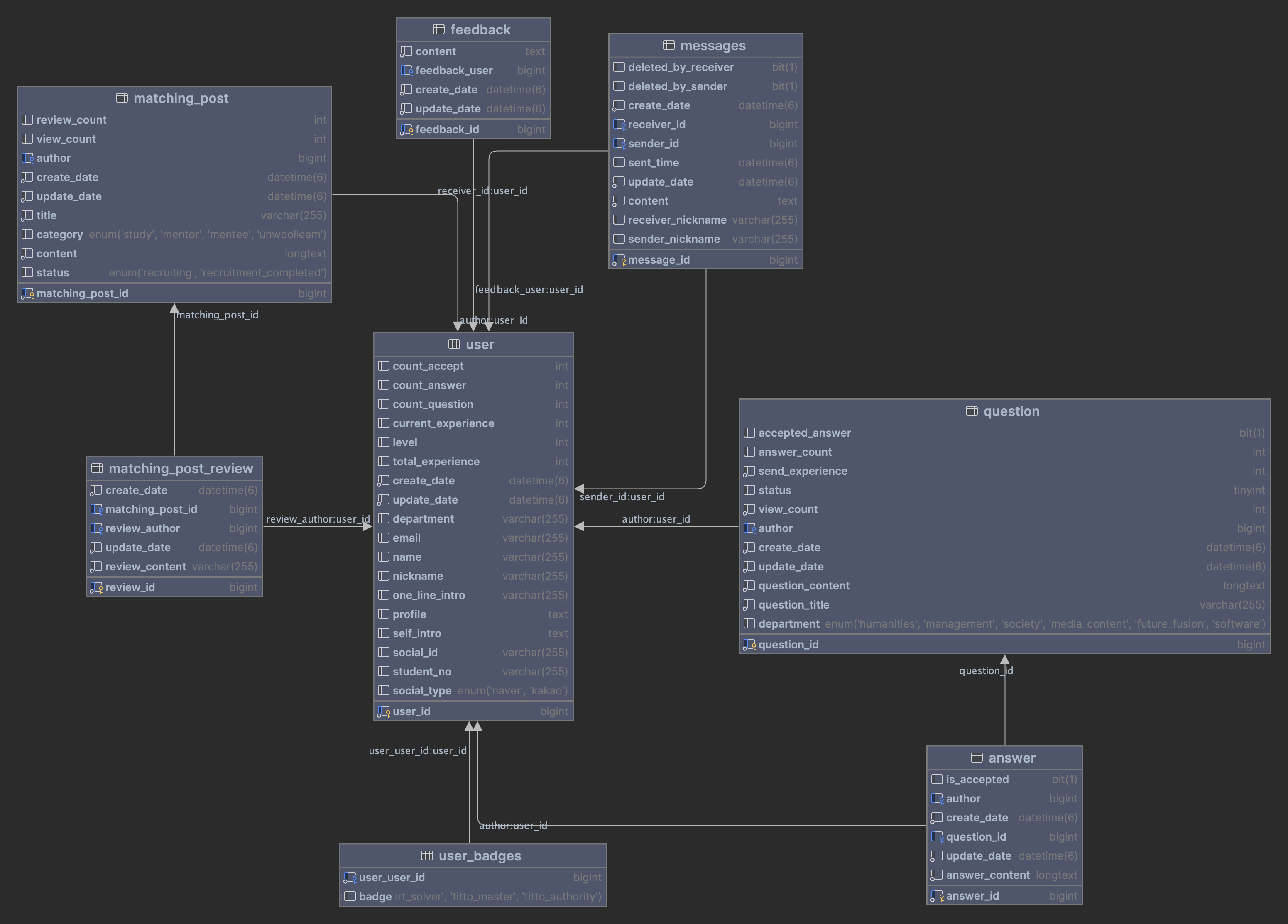Click the table icon beside user_badges title
Image resolution: width=1288 pixels, height=924 pixels.
pyautogui.click(x=427, y=856)
